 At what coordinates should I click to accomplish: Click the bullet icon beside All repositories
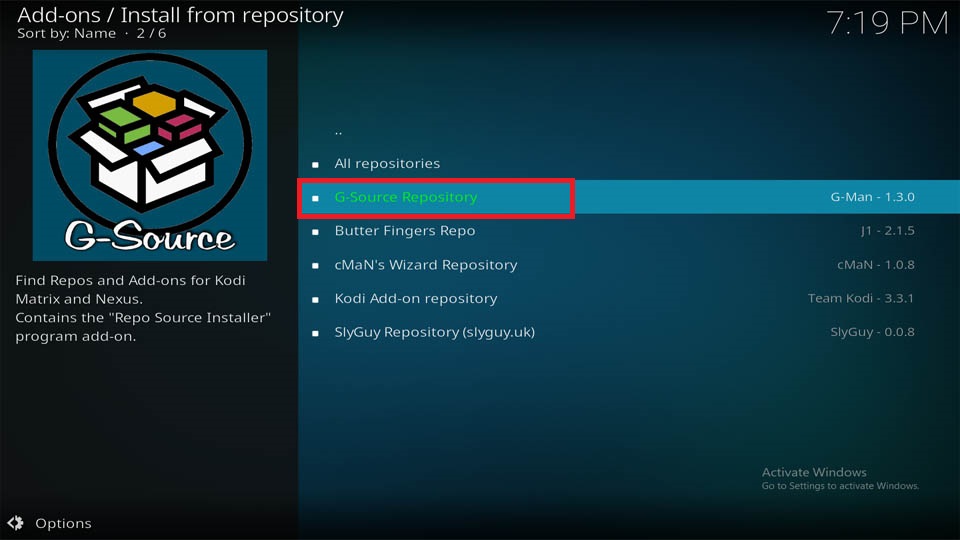coord(315,165)
